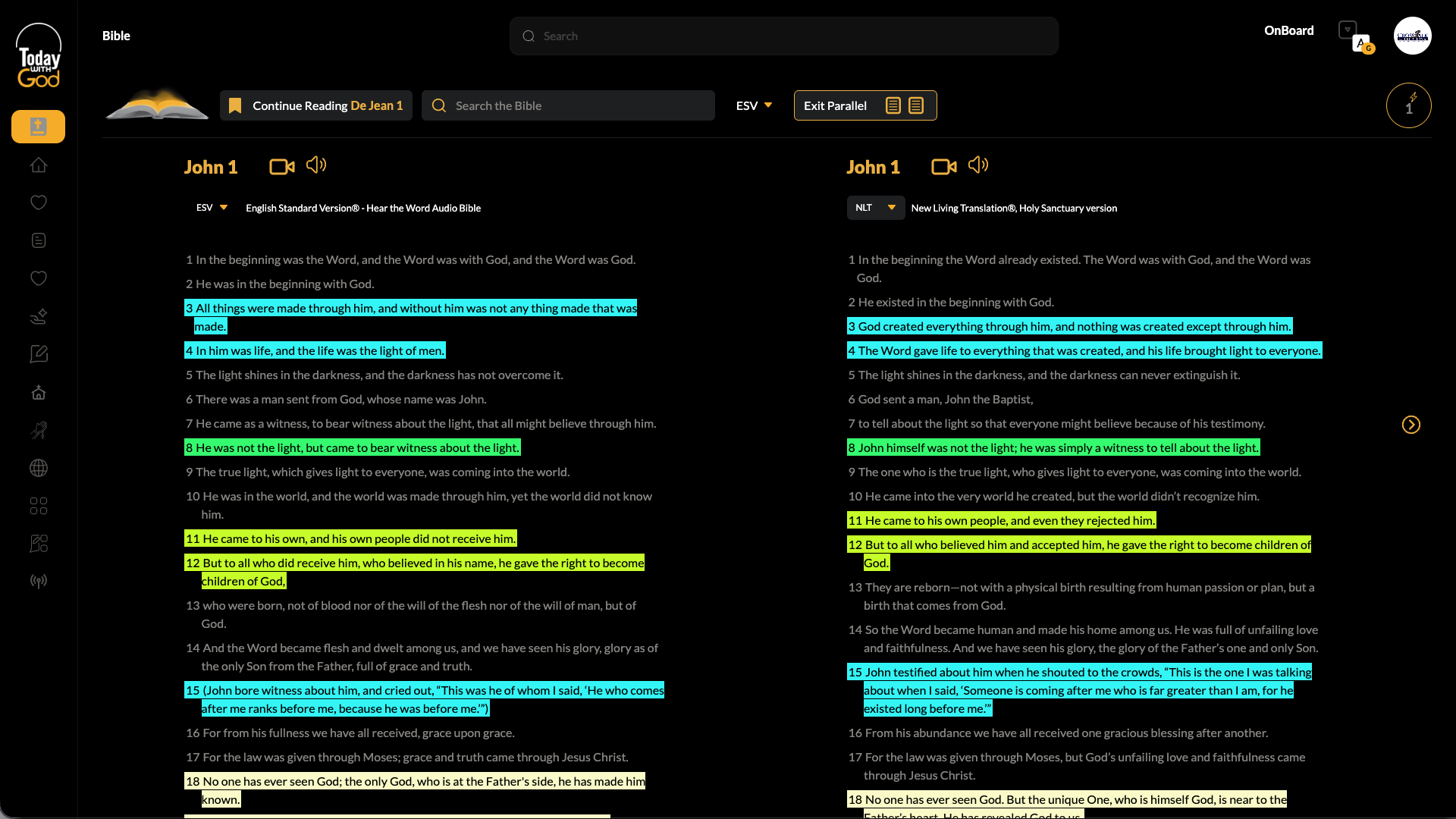Viewport: 1456px width, 819px height.
Task: Select ESV verse 7 'He came as a witness'
Action: (x=421, y=423)
